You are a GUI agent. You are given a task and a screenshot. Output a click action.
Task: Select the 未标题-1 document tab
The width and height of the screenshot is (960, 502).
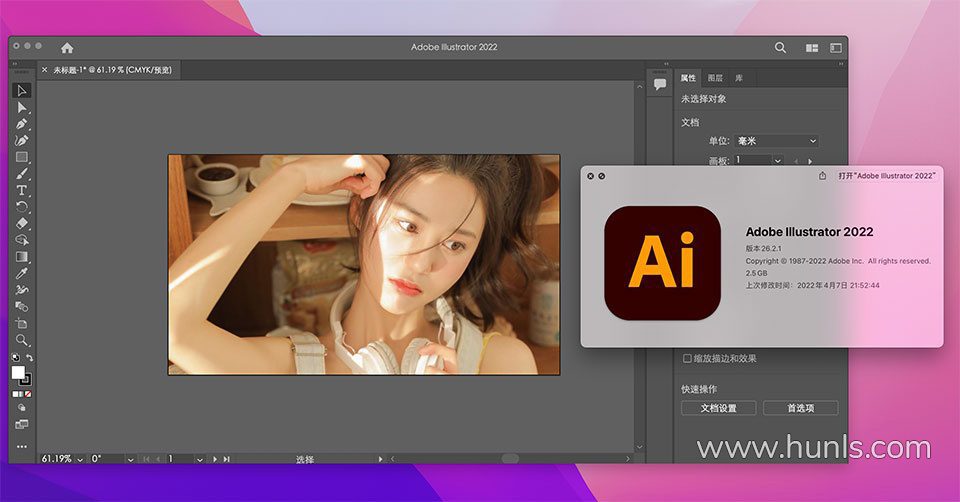(x=113, y=70)
